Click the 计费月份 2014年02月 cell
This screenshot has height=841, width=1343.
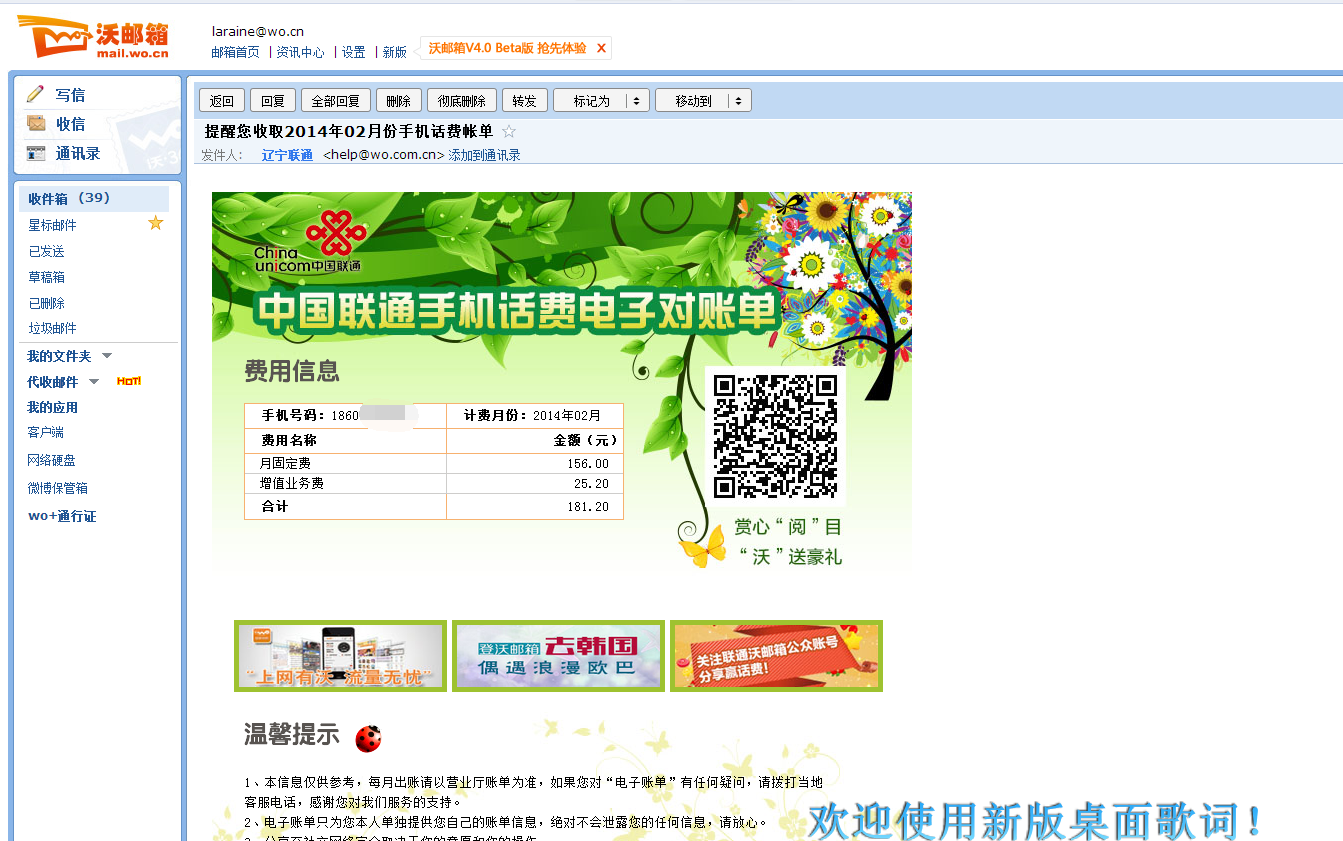tap(535, 415)
